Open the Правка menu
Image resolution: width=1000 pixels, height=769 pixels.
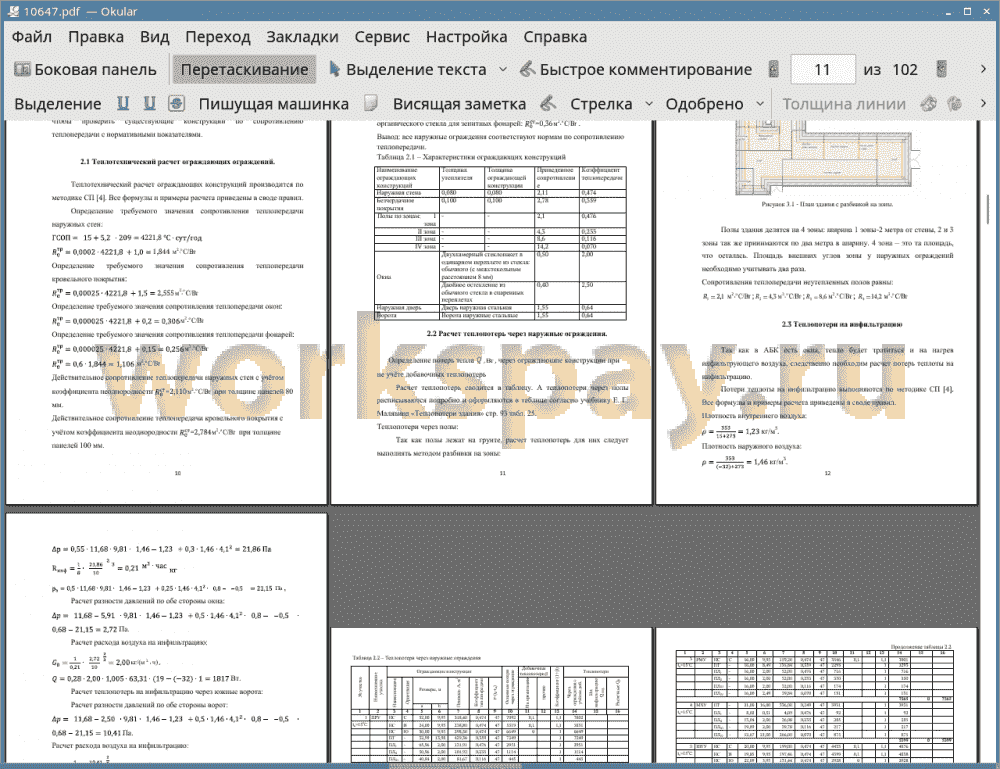[96, 37]
